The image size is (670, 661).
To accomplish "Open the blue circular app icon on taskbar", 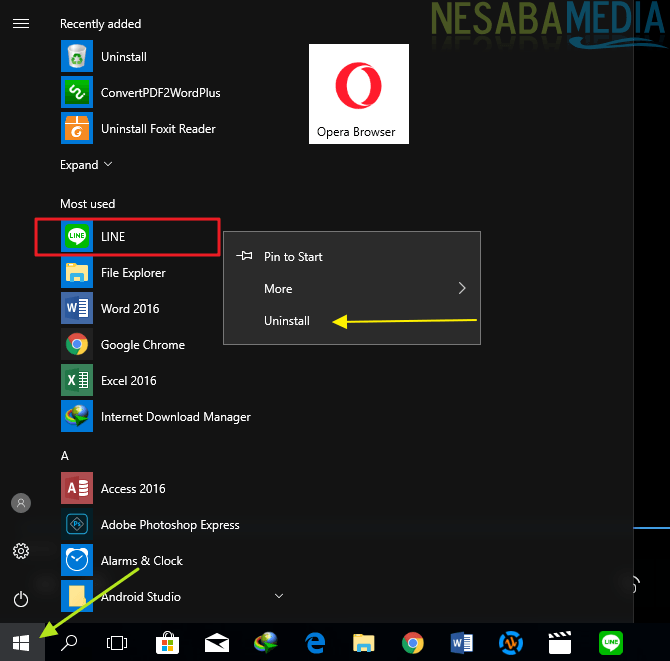I will coord(511,643).
